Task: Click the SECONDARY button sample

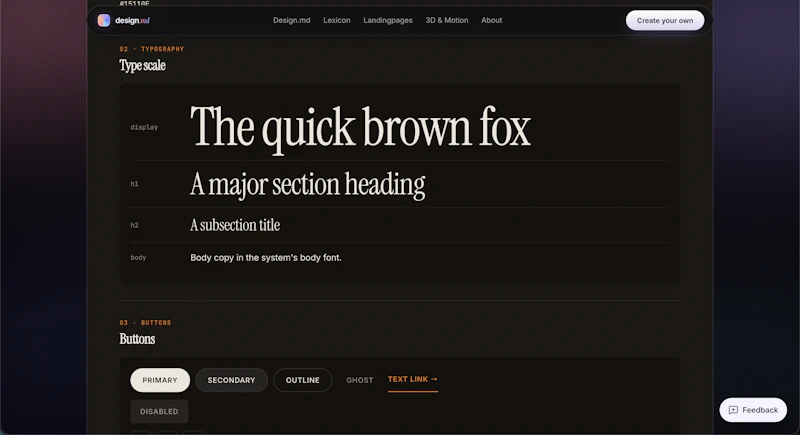Action: pos(231,380)
